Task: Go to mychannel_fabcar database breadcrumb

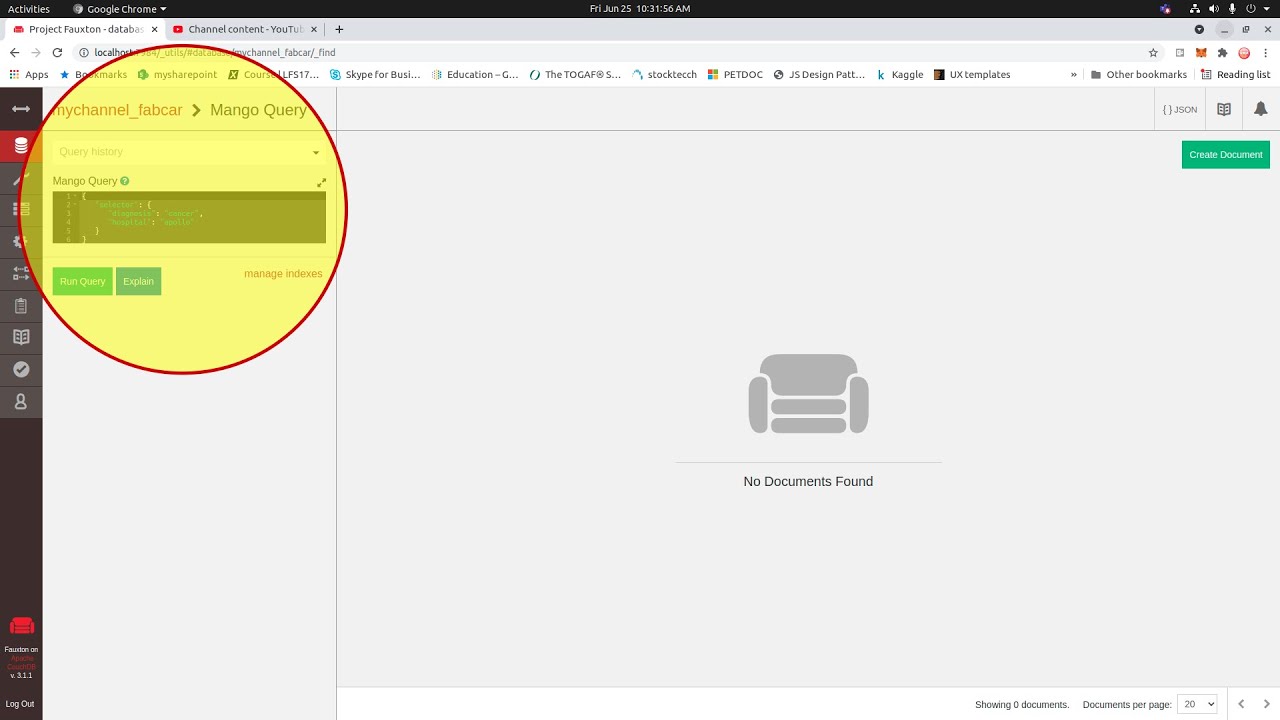Action: pos(118,110)
